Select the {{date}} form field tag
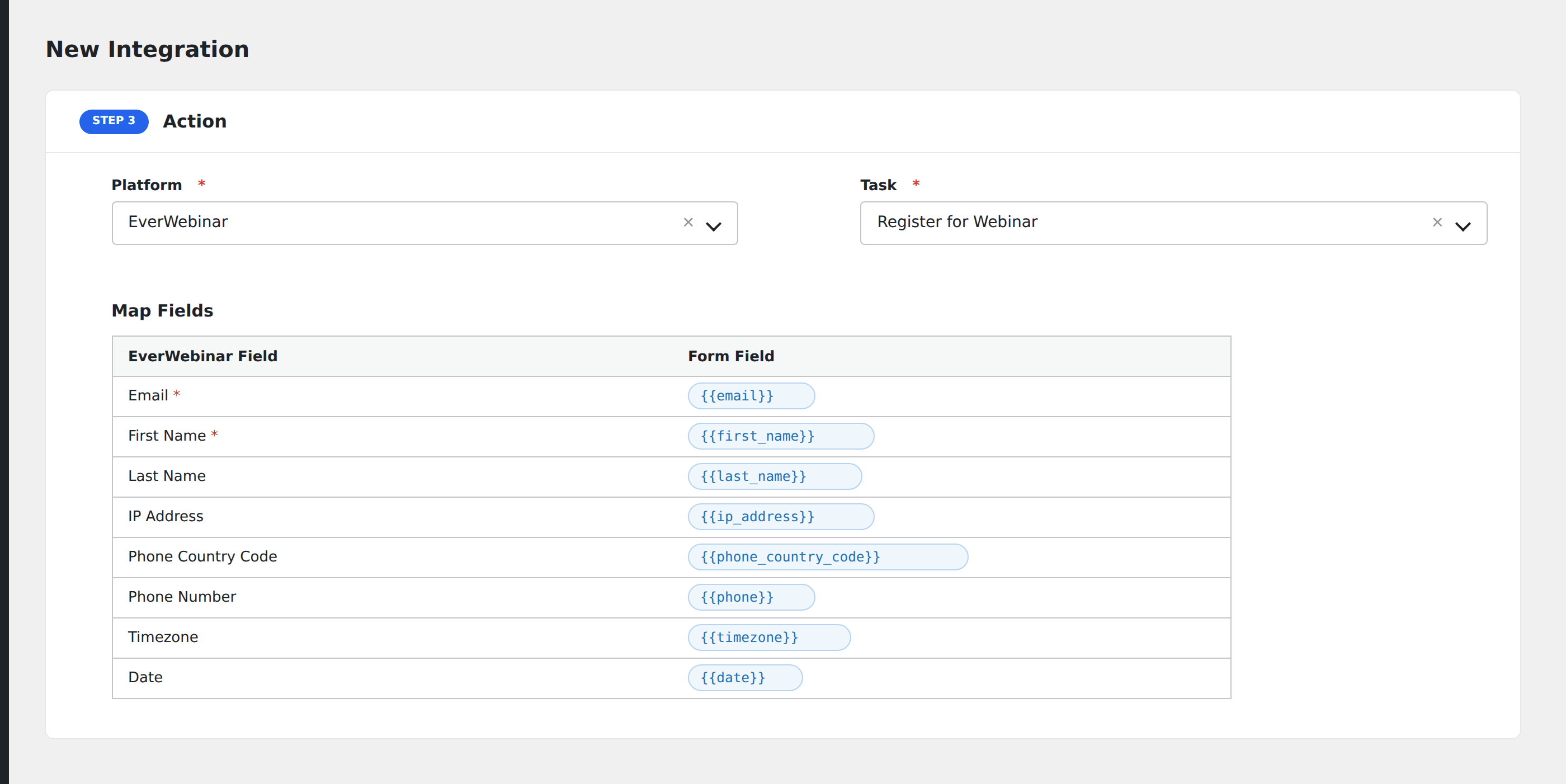This screenshot has width=1566, height=784. point(745,677)
